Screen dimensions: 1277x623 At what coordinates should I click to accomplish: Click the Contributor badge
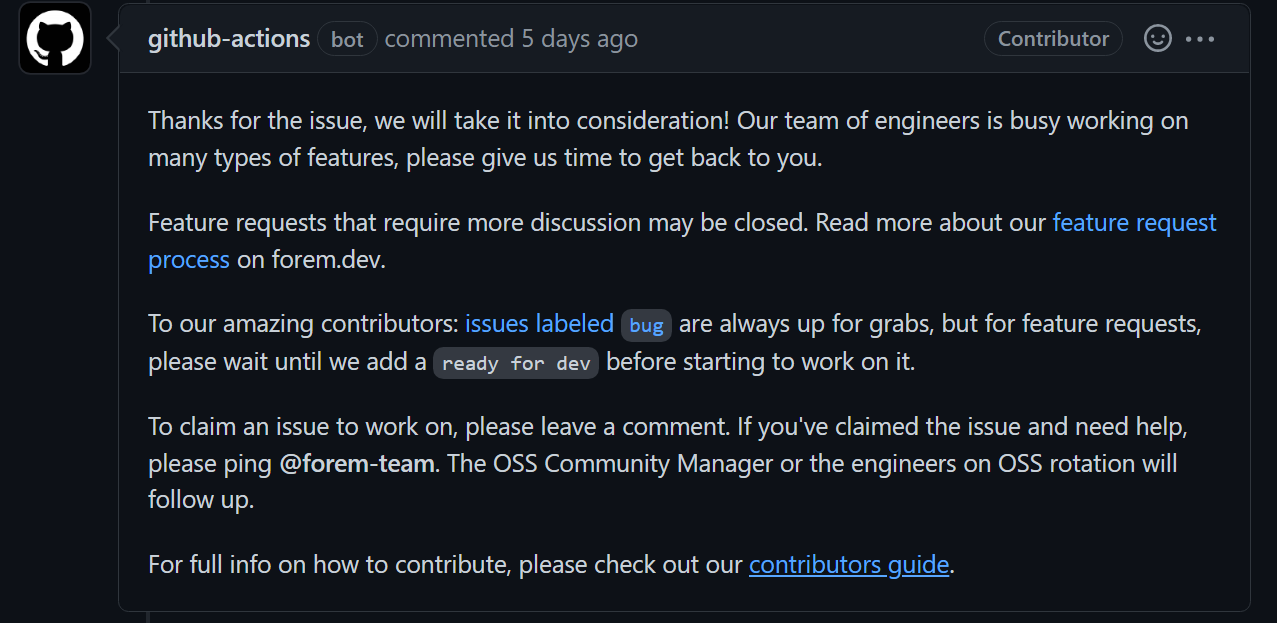tap(1053, 38)
